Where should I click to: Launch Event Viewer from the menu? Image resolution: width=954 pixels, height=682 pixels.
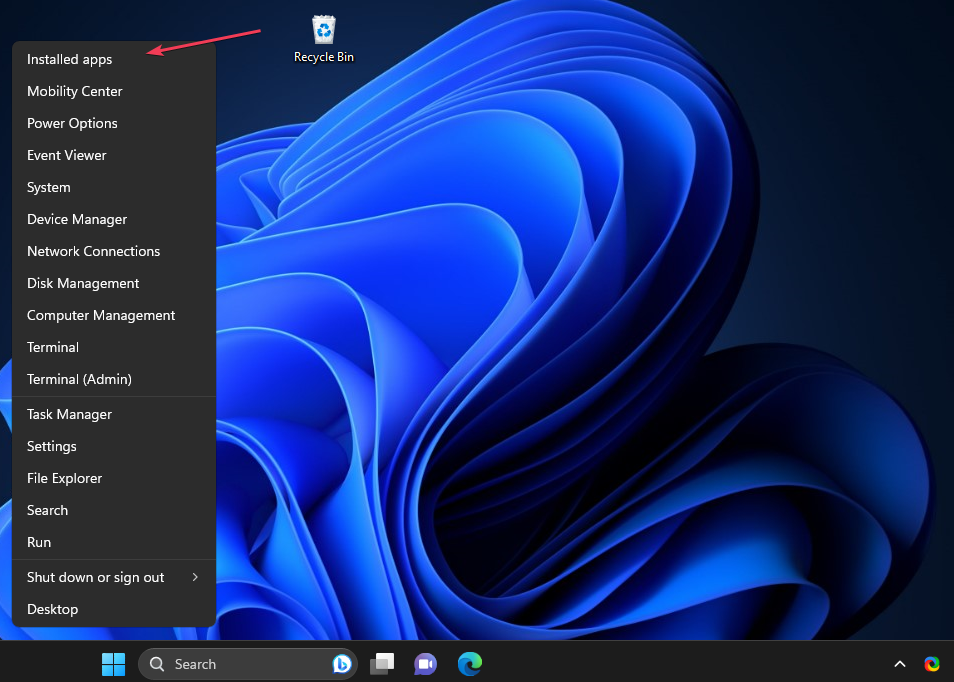point(66,155)
